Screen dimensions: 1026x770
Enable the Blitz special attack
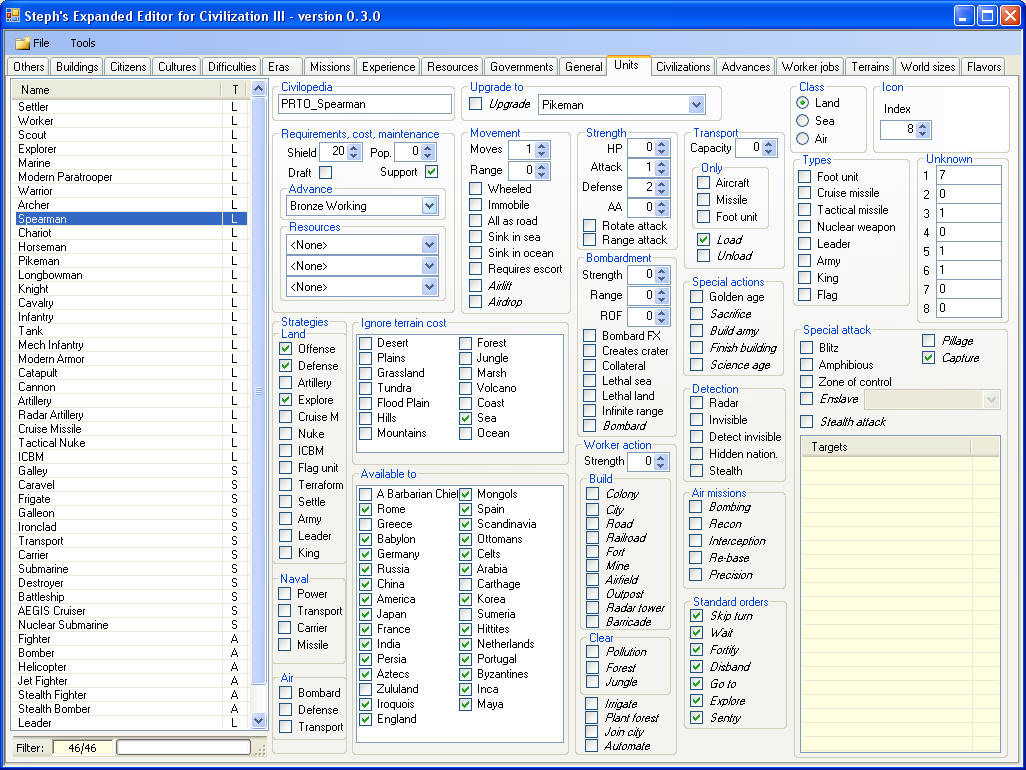tap(807, 347)
